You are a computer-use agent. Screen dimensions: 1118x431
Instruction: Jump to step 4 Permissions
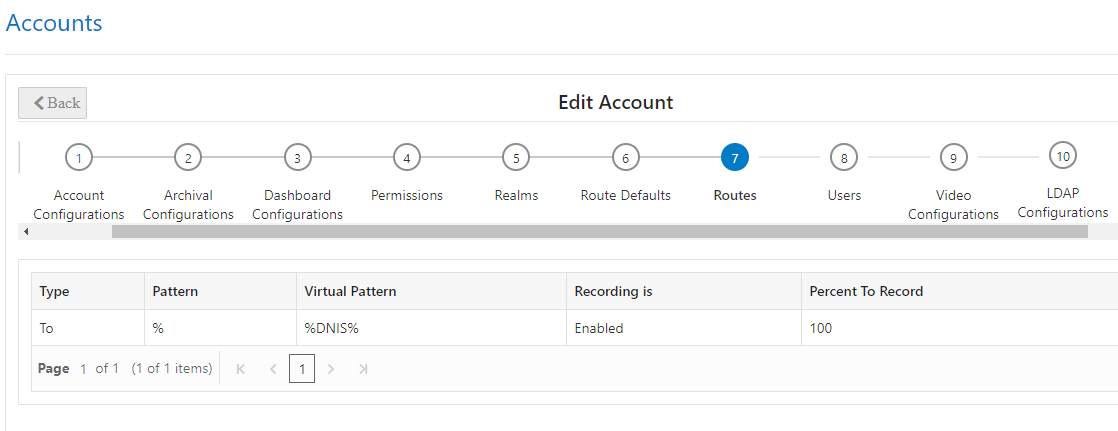(406, 157)
